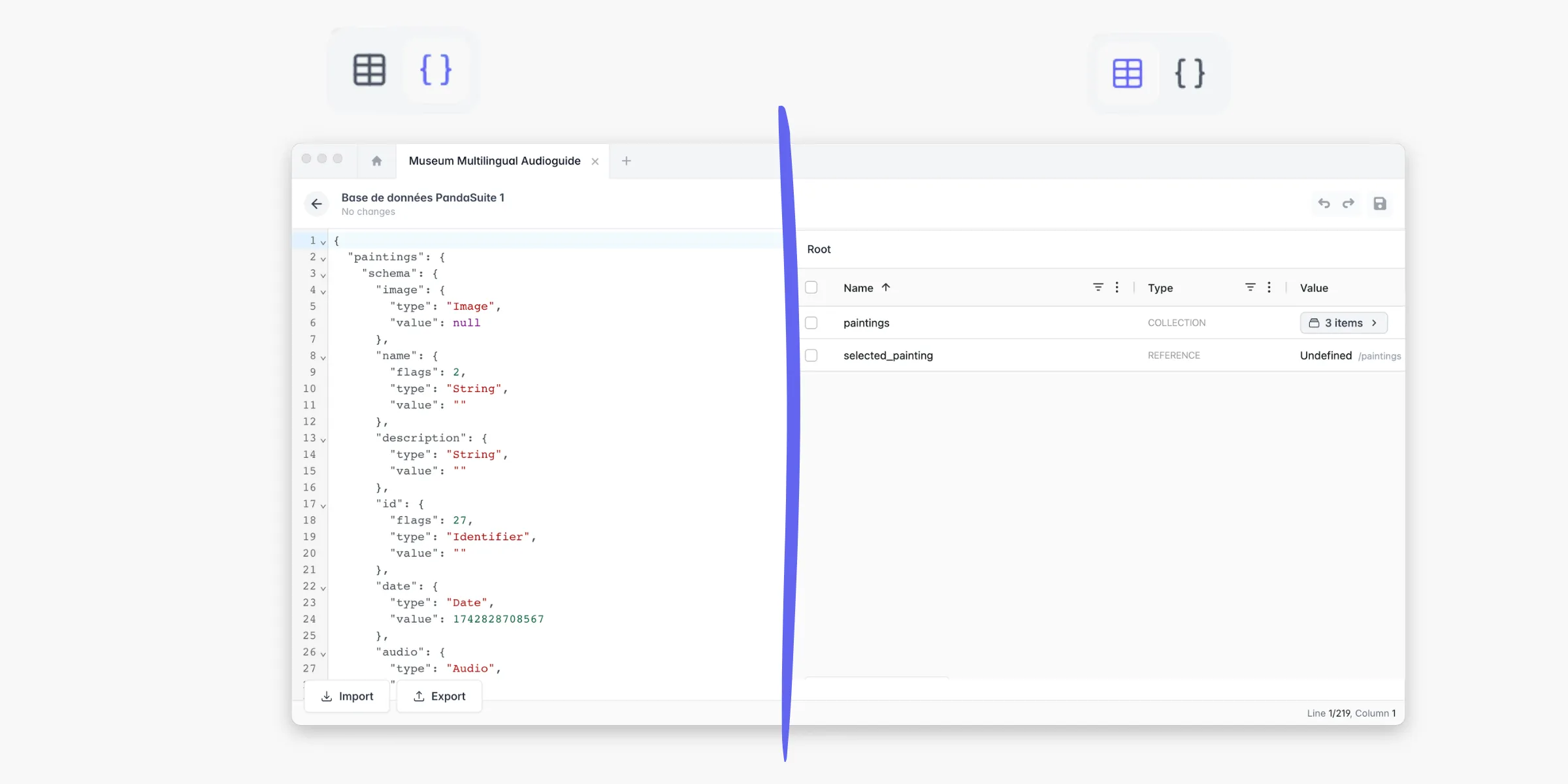Export the database contents
This screenshot has width=1568, height=784.
[x=439, y=696]
